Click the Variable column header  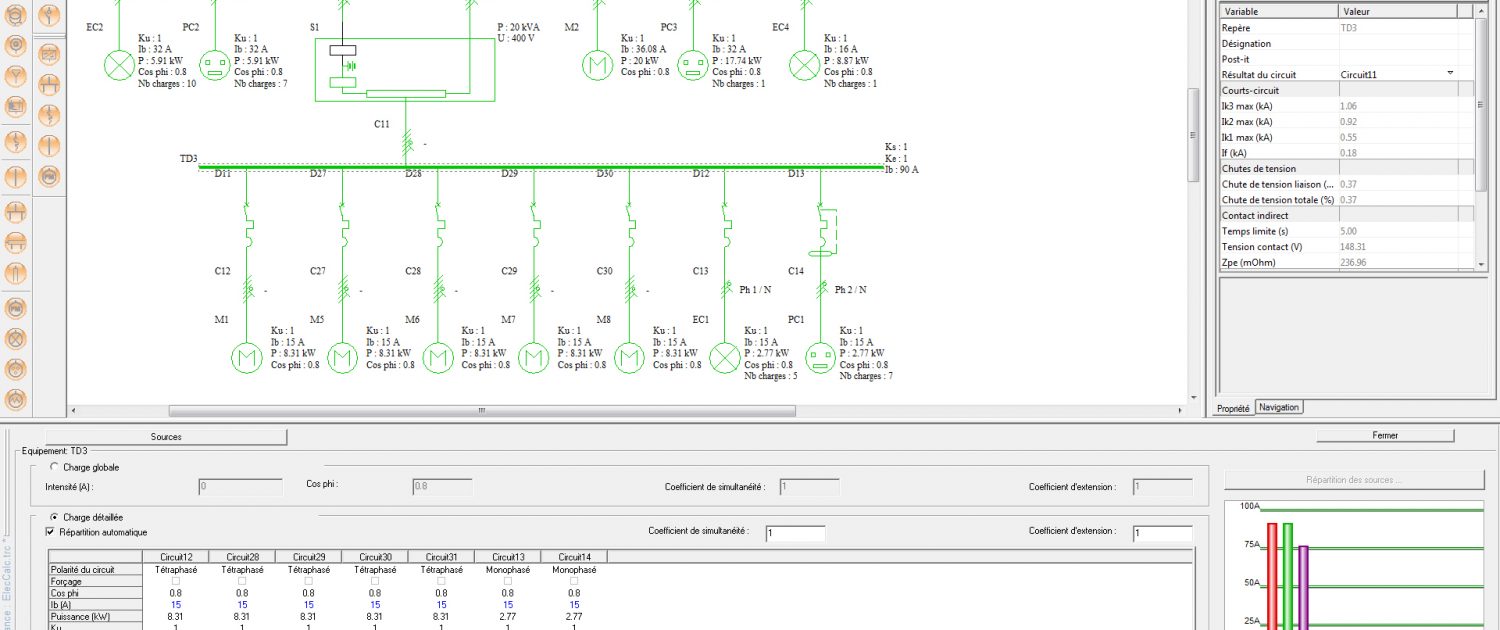tap(1278, 11)
